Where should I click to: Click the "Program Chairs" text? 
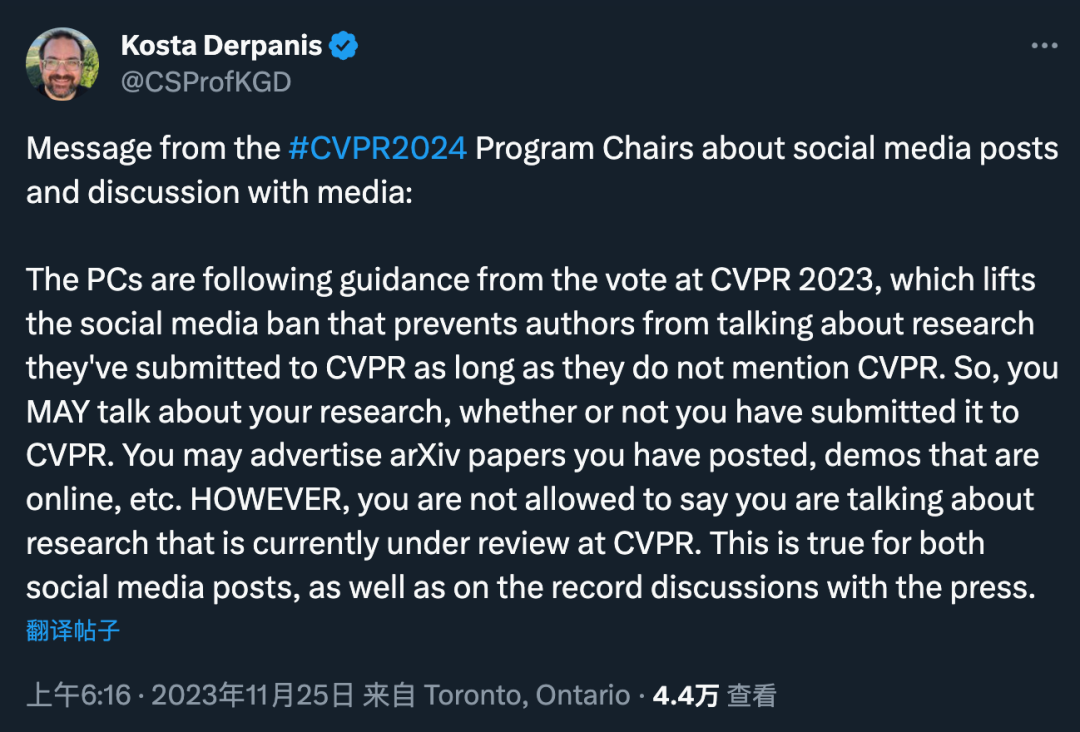584,148
